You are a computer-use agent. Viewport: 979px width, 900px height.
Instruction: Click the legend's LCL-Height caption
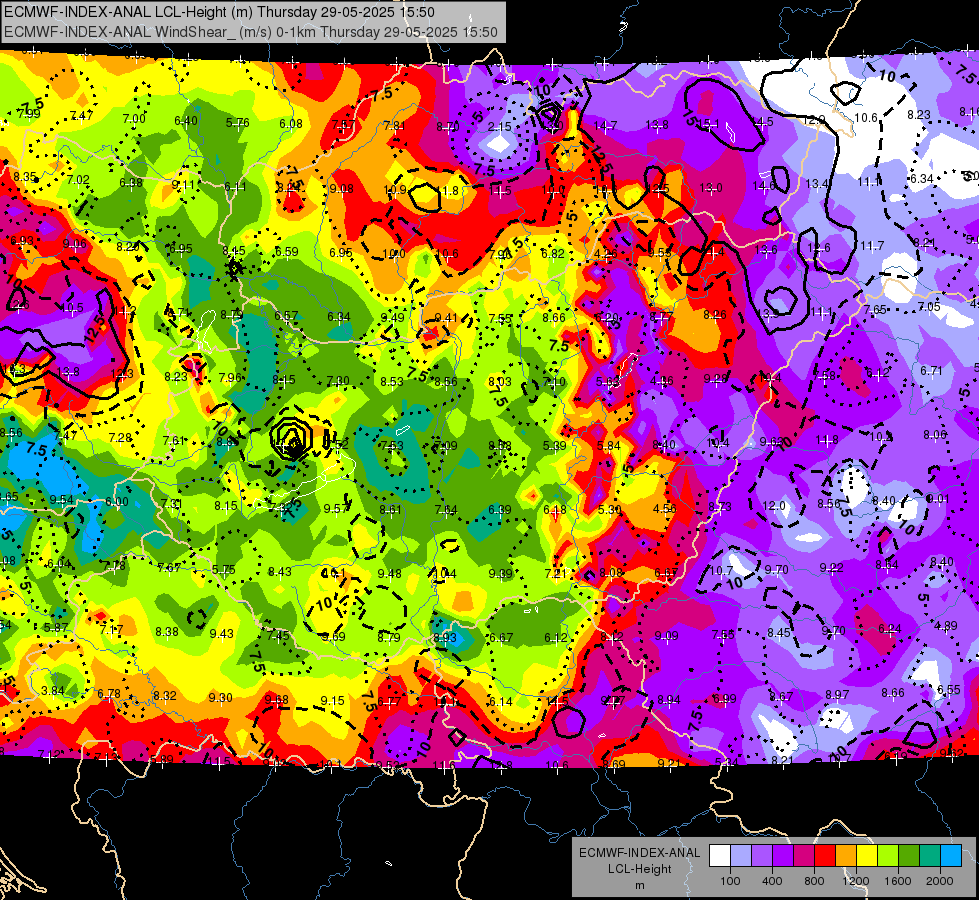pos(639,869)
